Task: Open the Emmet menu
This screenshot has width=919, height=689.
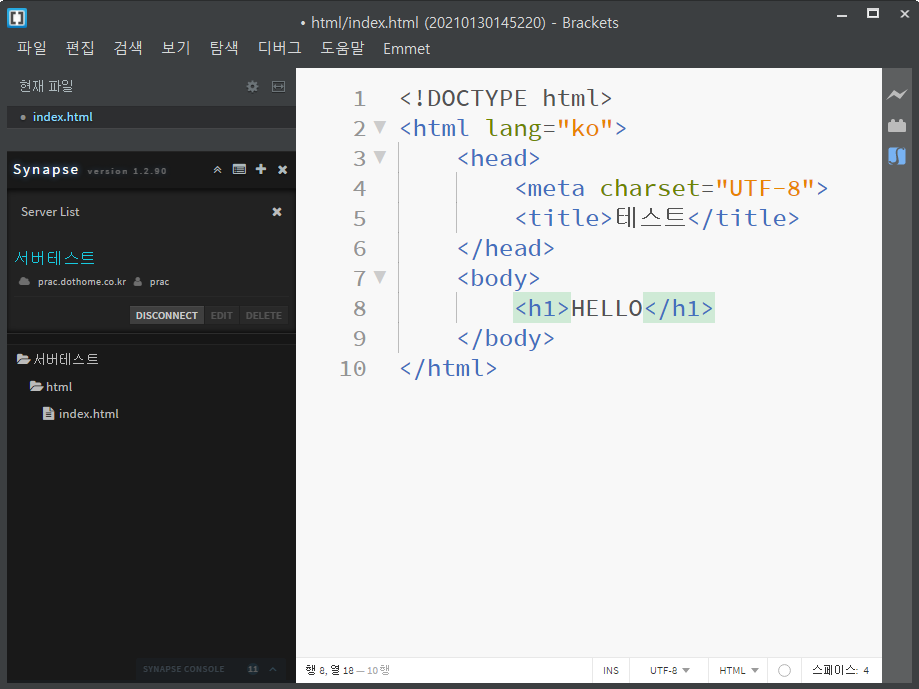Action: (x=406, y=49)
